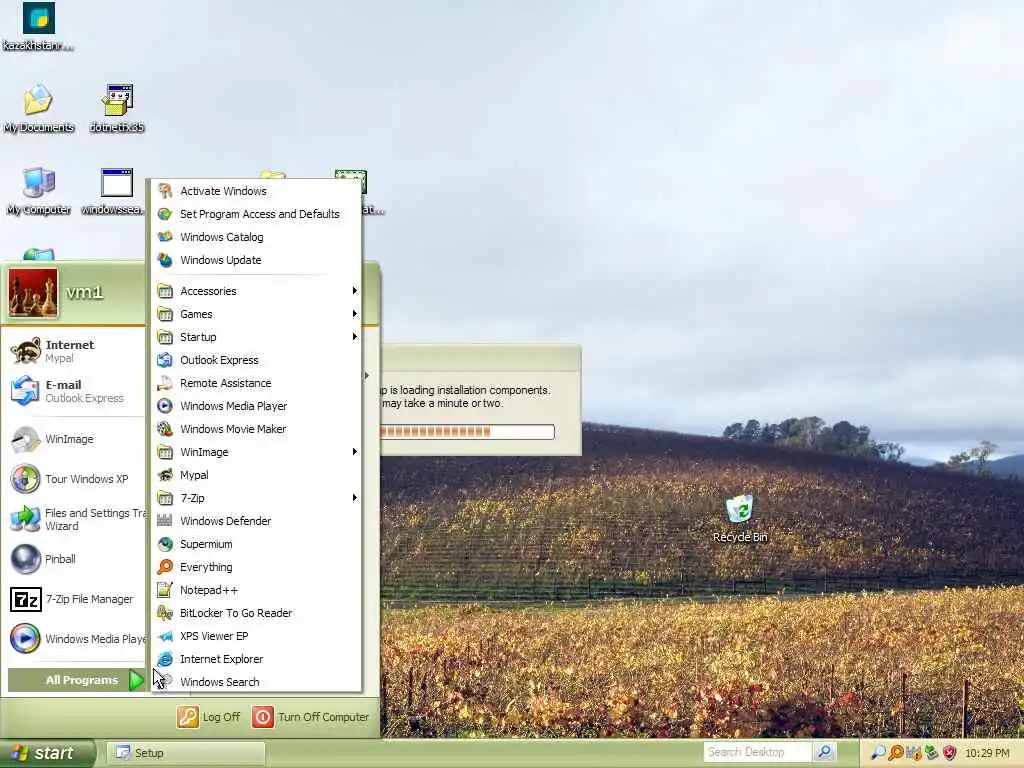This screenshot has width=1024, height=768.
Task: Open Files and Settings Transfer Wizard
Action: 75,519
